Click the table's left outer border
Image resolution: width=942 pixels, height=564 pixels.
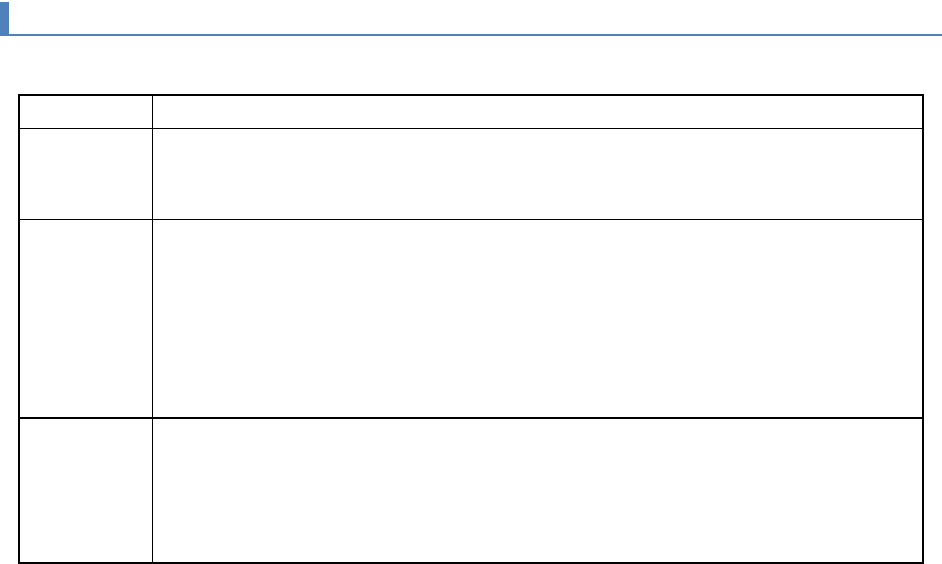(x=19, y=320)
